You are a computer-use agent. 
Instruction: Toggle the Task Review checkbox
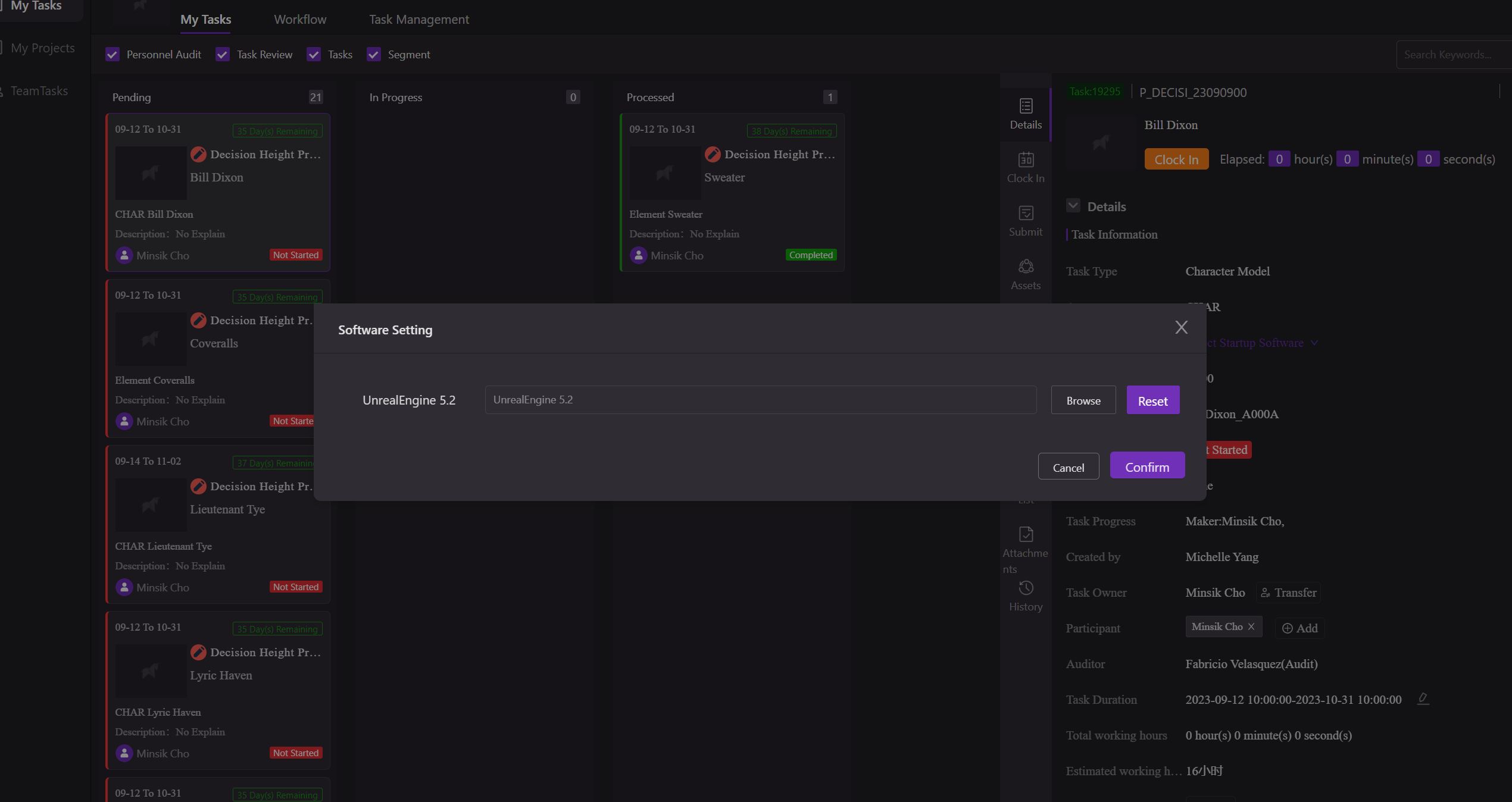(223, 55)
